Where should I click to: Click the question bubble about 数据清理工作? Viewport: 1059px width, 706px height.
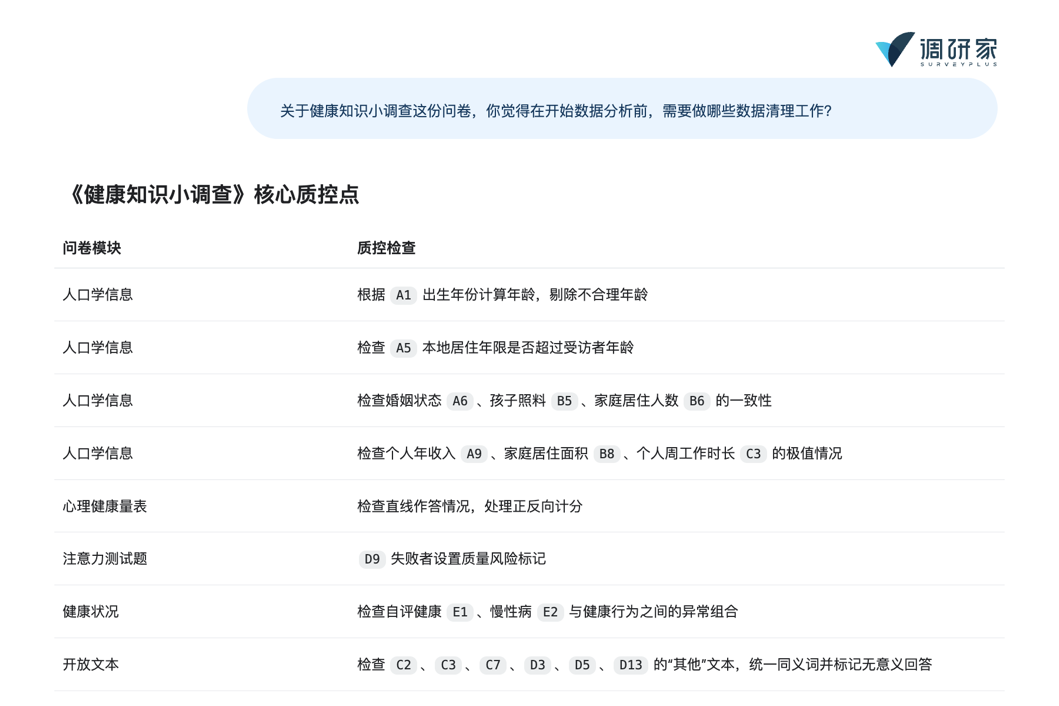622,109
